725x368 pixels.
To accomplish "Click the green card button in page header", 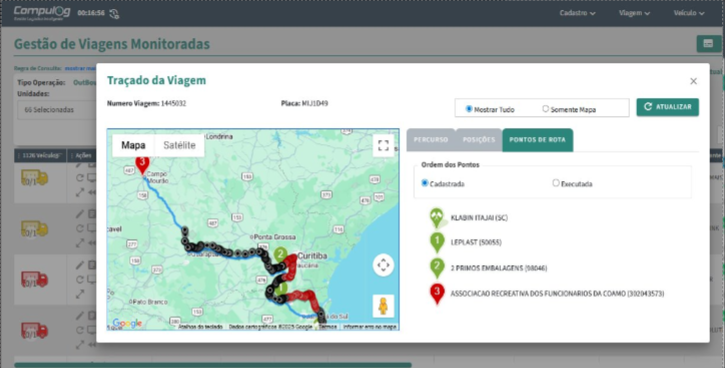I will pyautogui.click(x=708, y=43).
